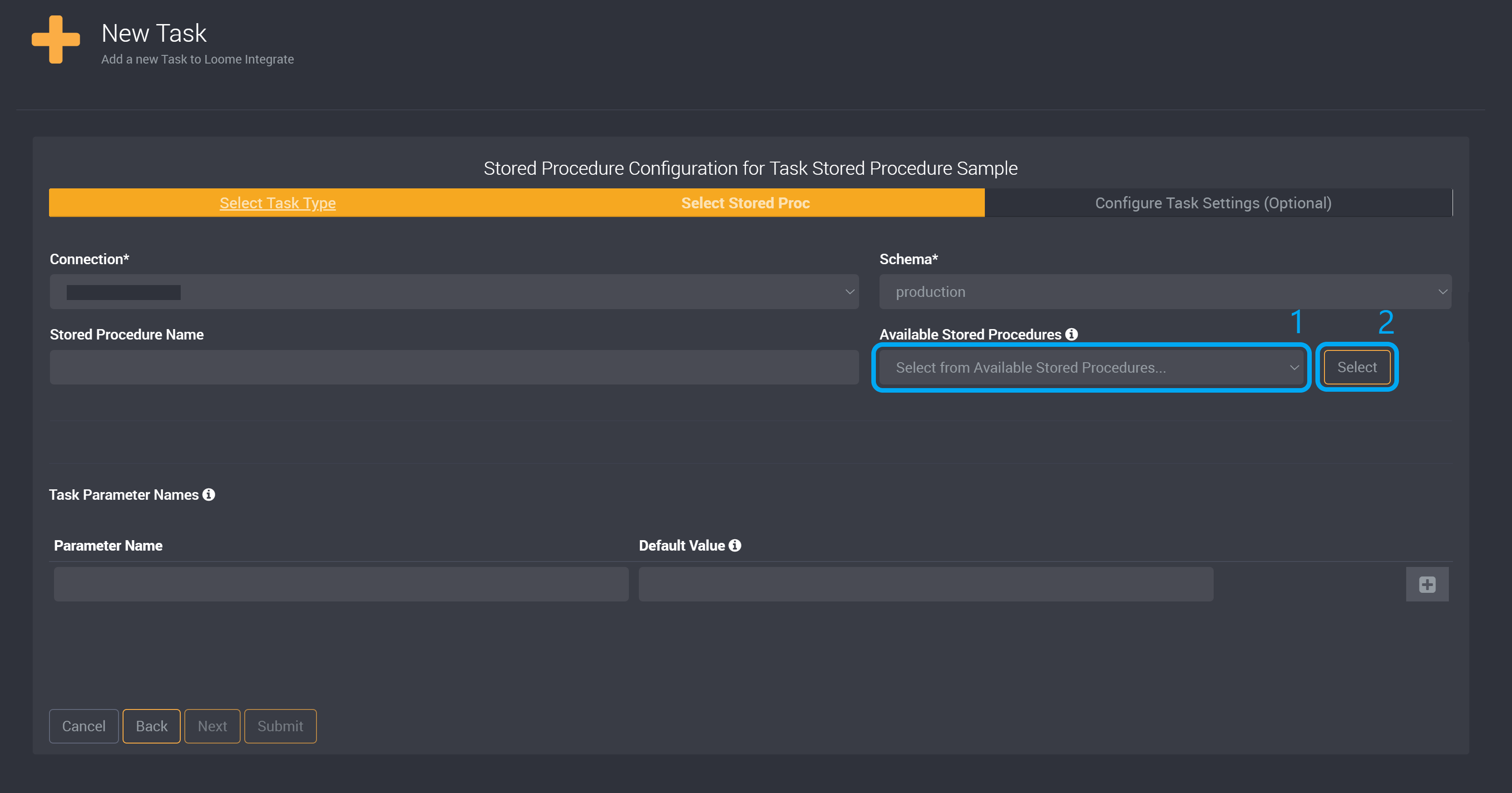Go to the Select Task Type step
The height and width of the screenshot is (793, 1512).
coord(277,203)
